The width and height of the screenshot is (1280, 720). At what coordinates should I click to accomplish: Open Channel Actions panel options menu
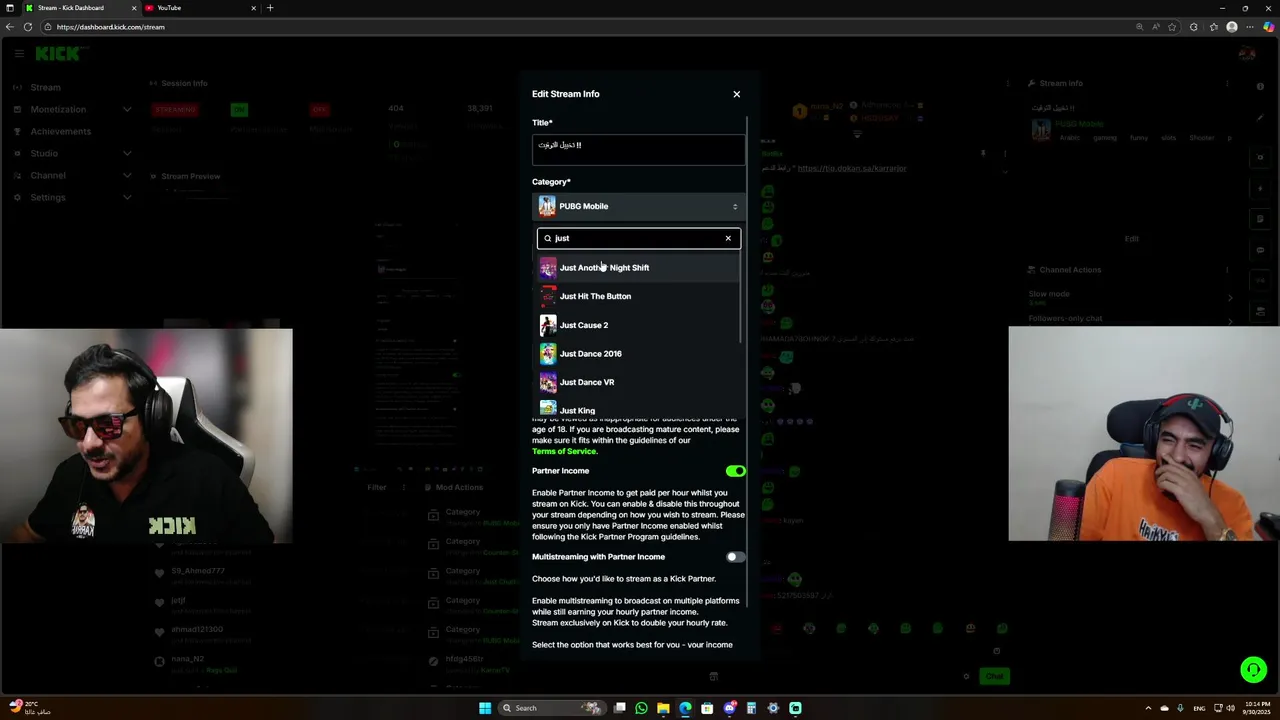point(1227,269)
